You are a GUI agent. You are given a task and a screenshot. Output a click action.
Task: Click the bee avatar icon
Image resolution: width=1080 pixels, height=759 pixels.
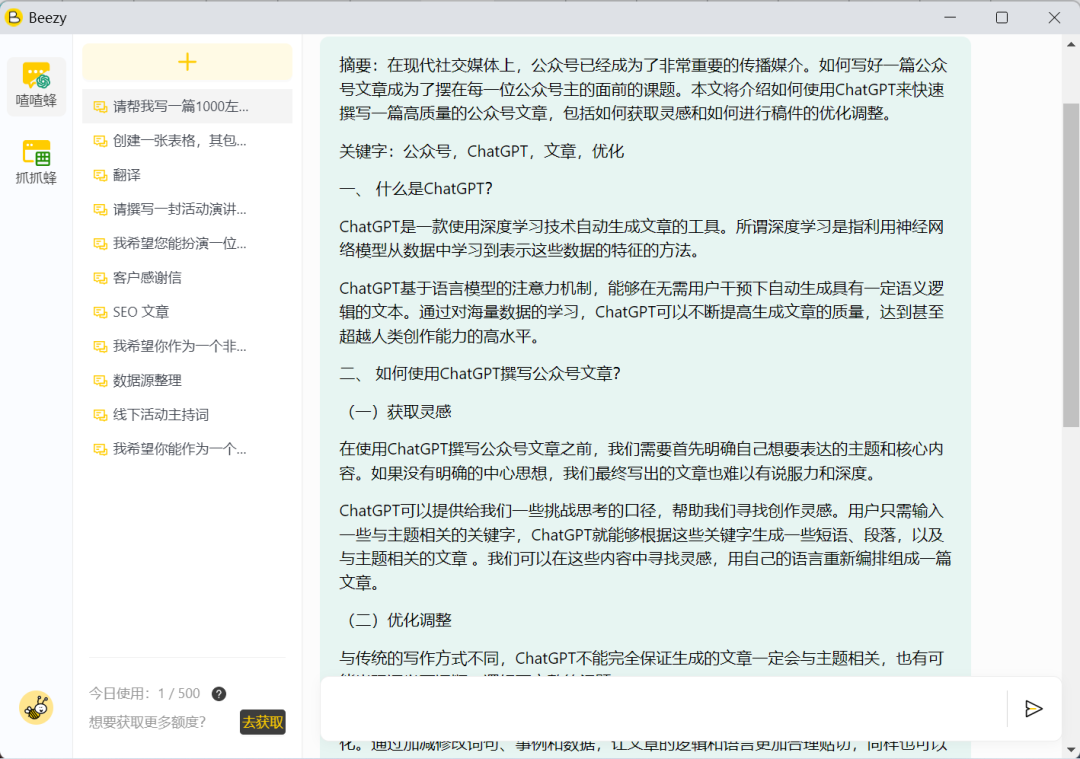pos(36,707)
